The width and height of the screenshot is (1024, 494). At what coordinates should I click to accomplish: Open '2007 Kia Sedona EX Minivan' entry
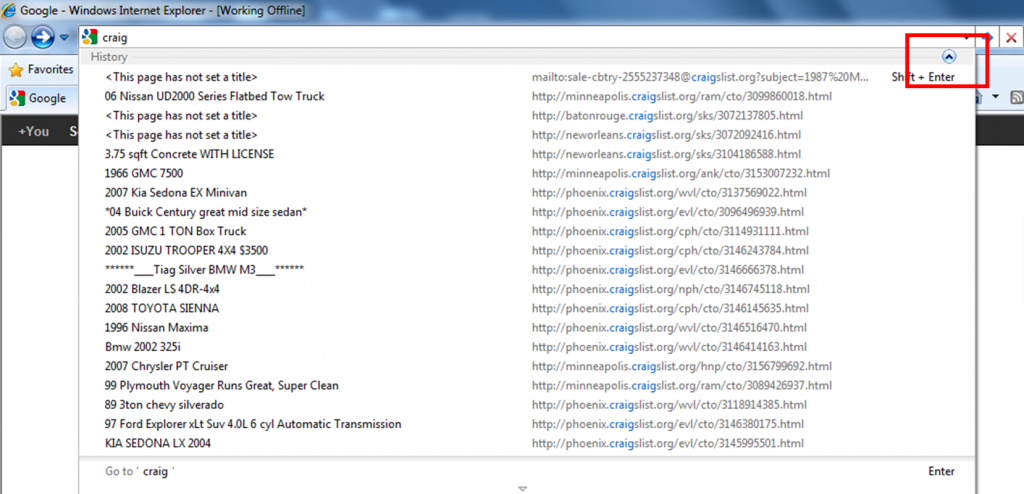pos(526,193)
